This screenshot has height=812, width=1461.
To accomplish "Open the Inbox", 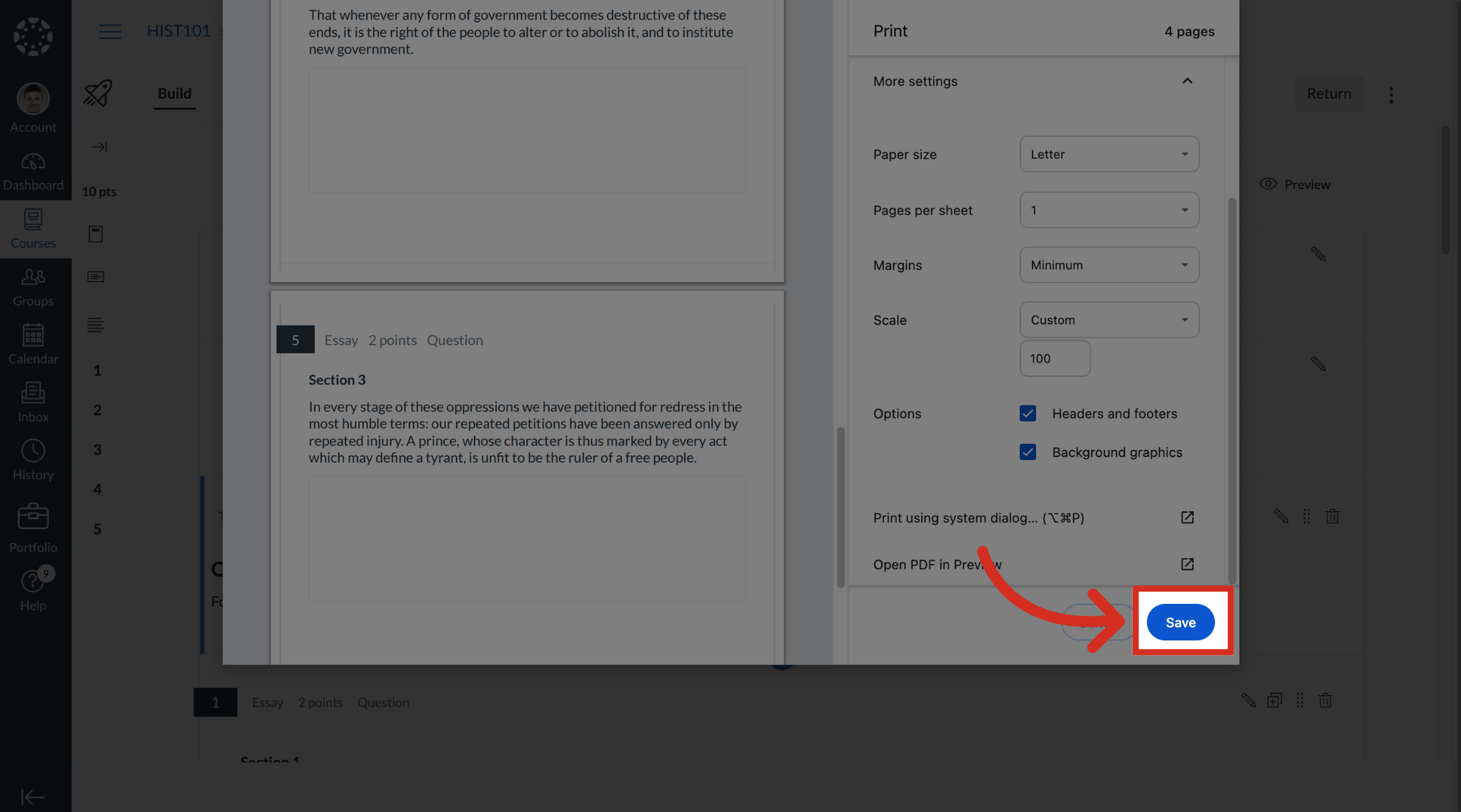I will (x=33, y=403).
